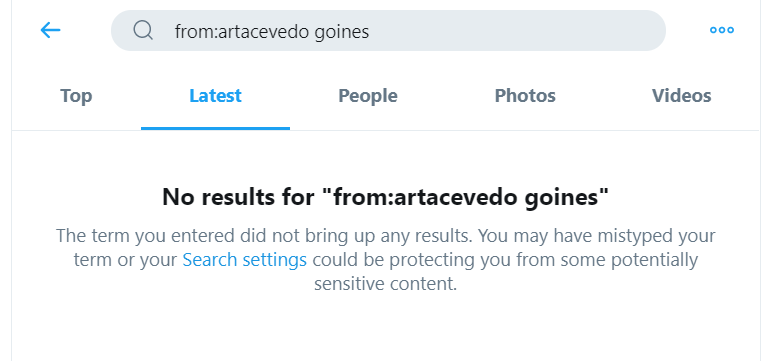Switch to the Top tab
Screen dimensions: 778x361
(76, 95)
